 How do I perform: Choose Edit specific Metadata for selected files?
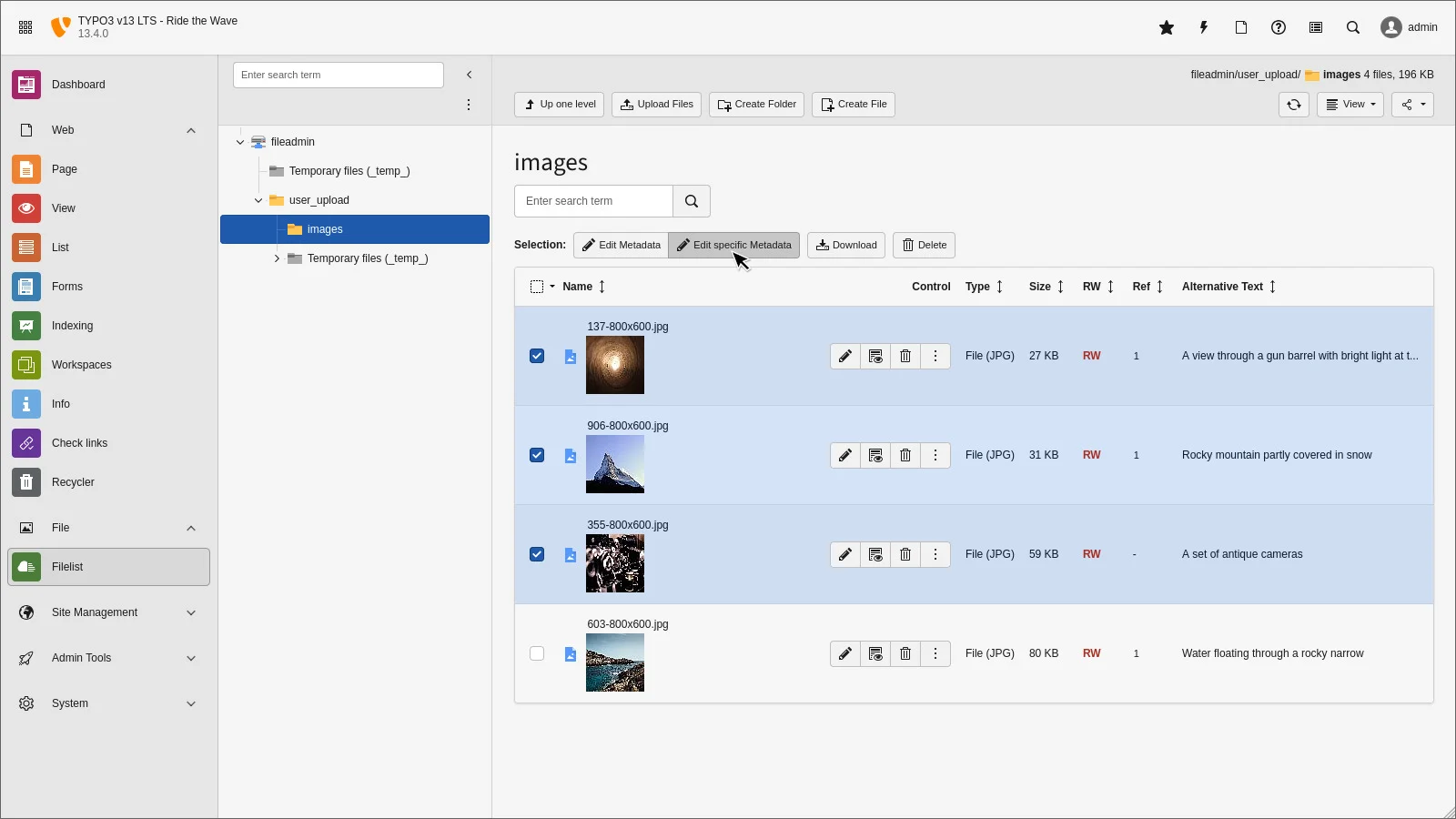tap(734, 245)
